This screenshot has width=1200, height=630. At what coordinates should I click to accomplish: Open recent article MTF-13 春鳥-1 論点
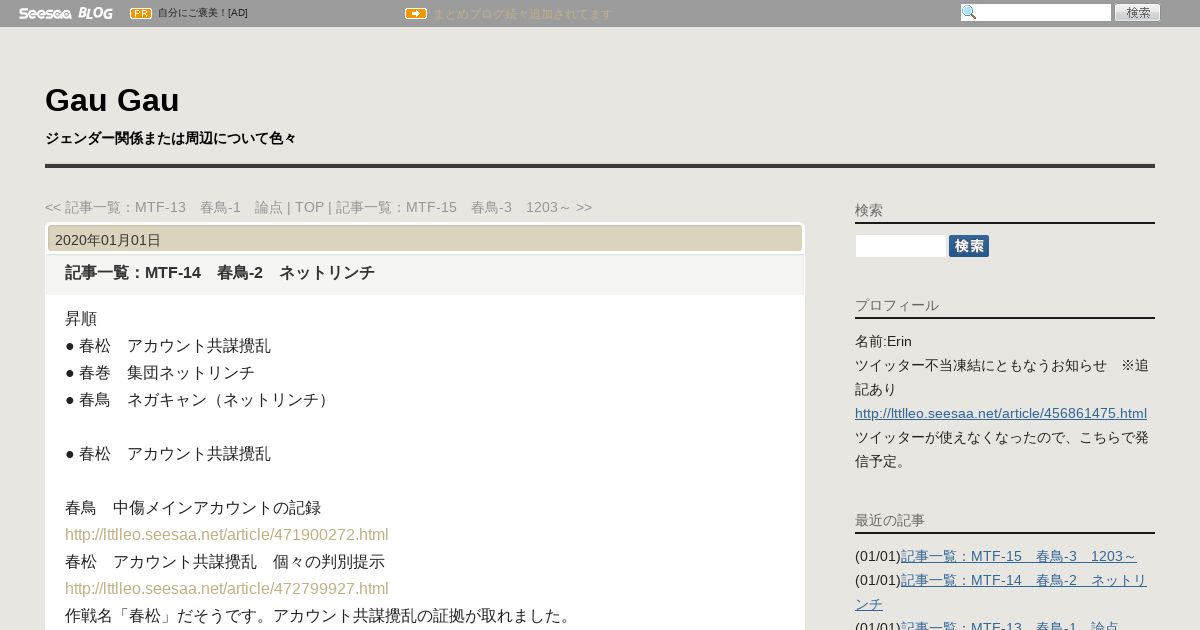tap(1010, 626)
